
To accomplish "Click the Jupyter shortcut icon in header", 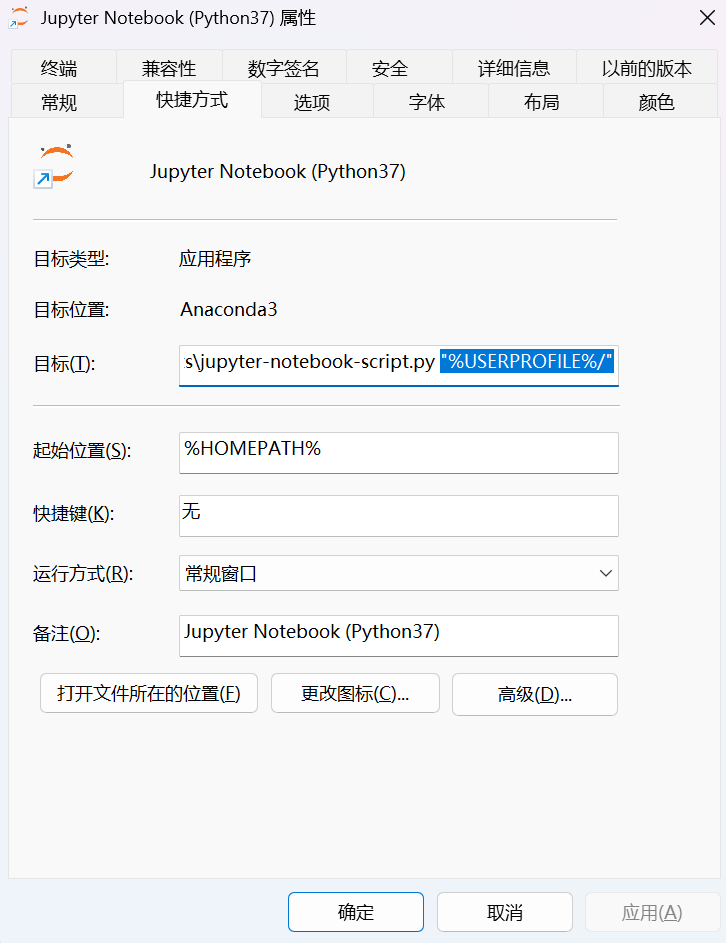I will [54, 167].
